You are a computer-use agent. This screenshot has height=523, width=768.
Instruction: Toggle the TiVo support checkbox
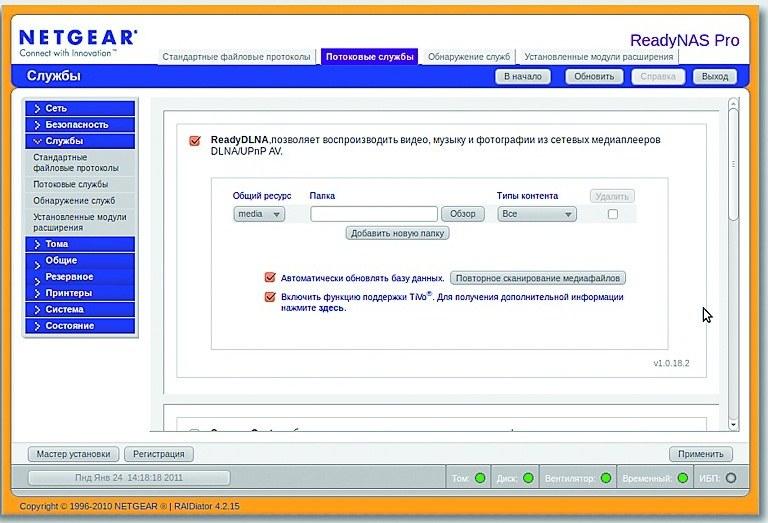click(270, 297)
